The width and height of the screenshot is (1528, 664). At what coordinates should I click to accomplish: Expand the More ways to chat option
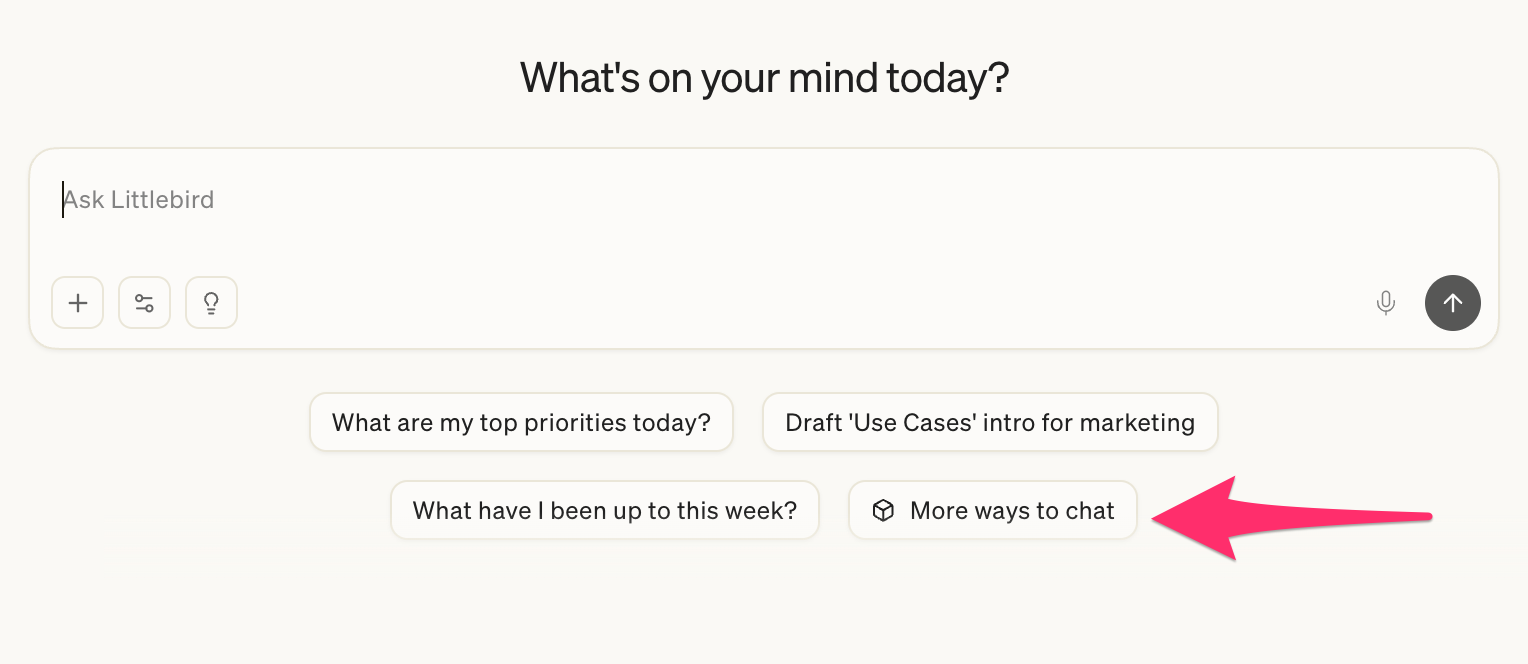(992, 511)
